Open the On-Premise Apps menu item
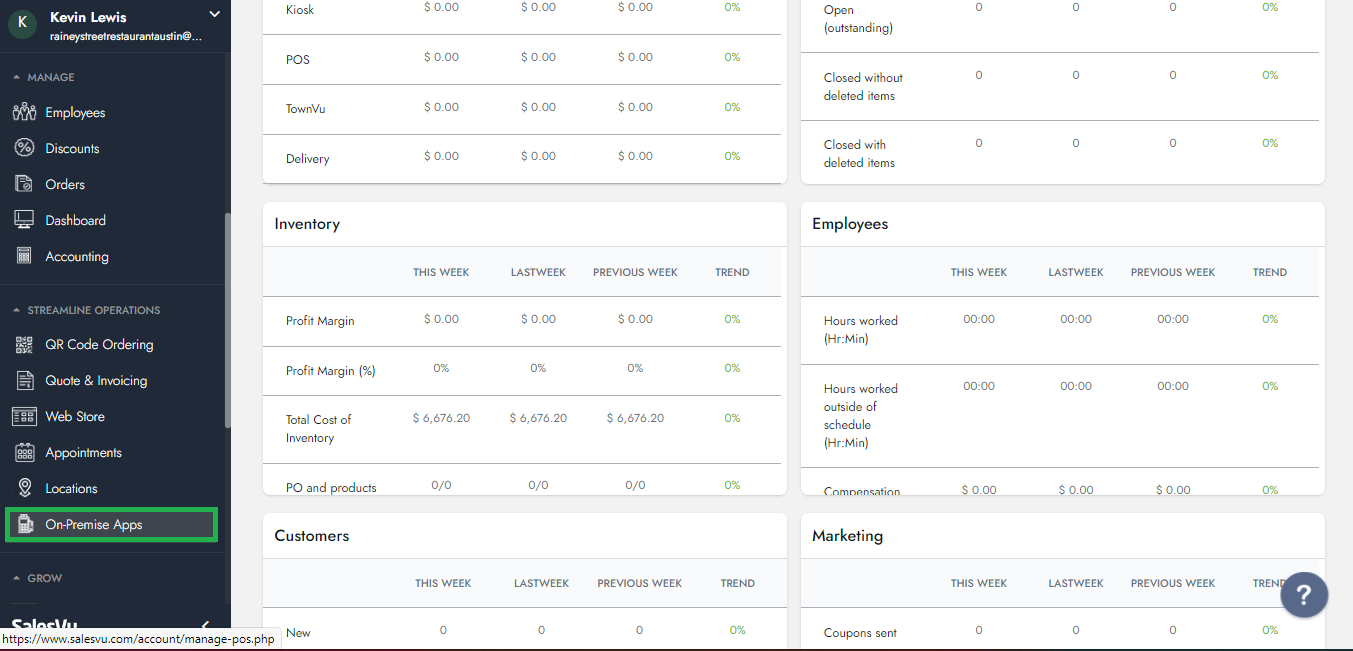This screenshot has width=1353, height=651. pyautogui.click(x=94, y=524)
